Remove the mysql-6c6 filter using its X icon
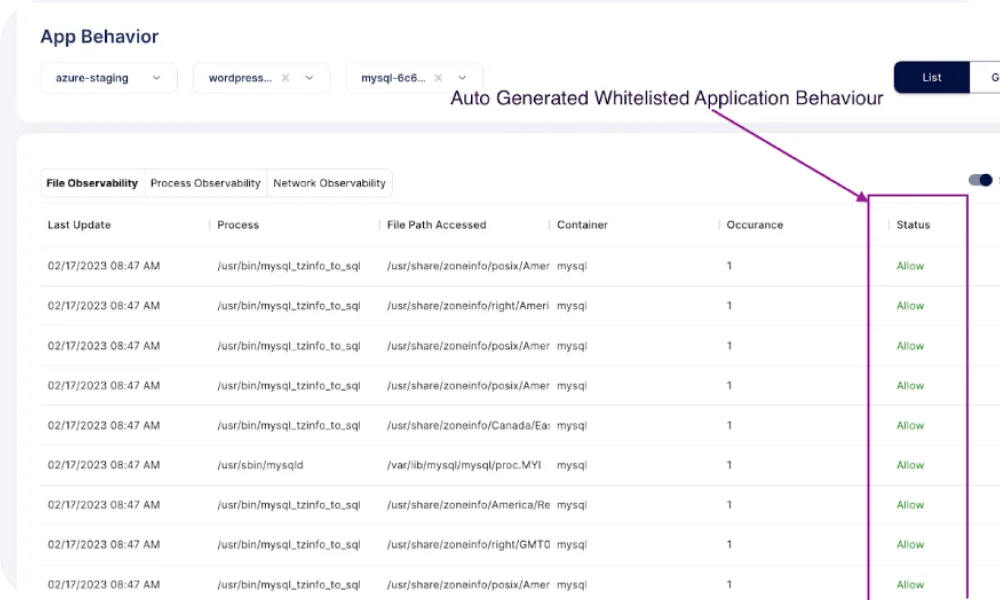Screen dimensions: 1000x600 438,78
